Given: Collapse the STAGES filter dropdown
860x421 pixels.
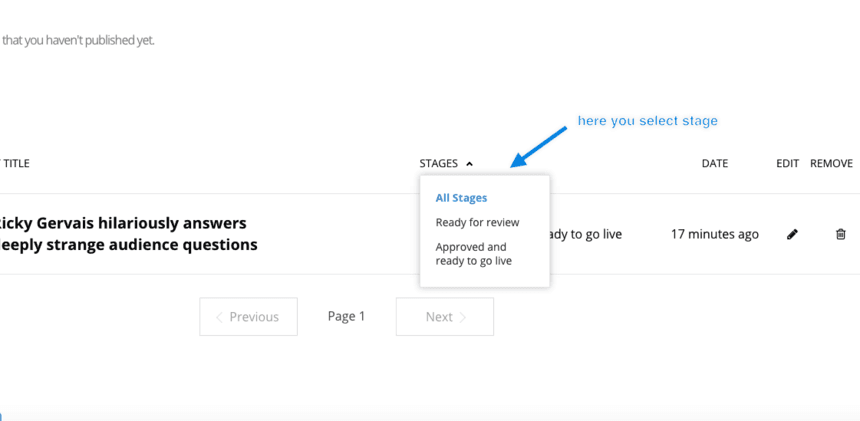Looking at the screenshot, I should click(x=446, y=163).
